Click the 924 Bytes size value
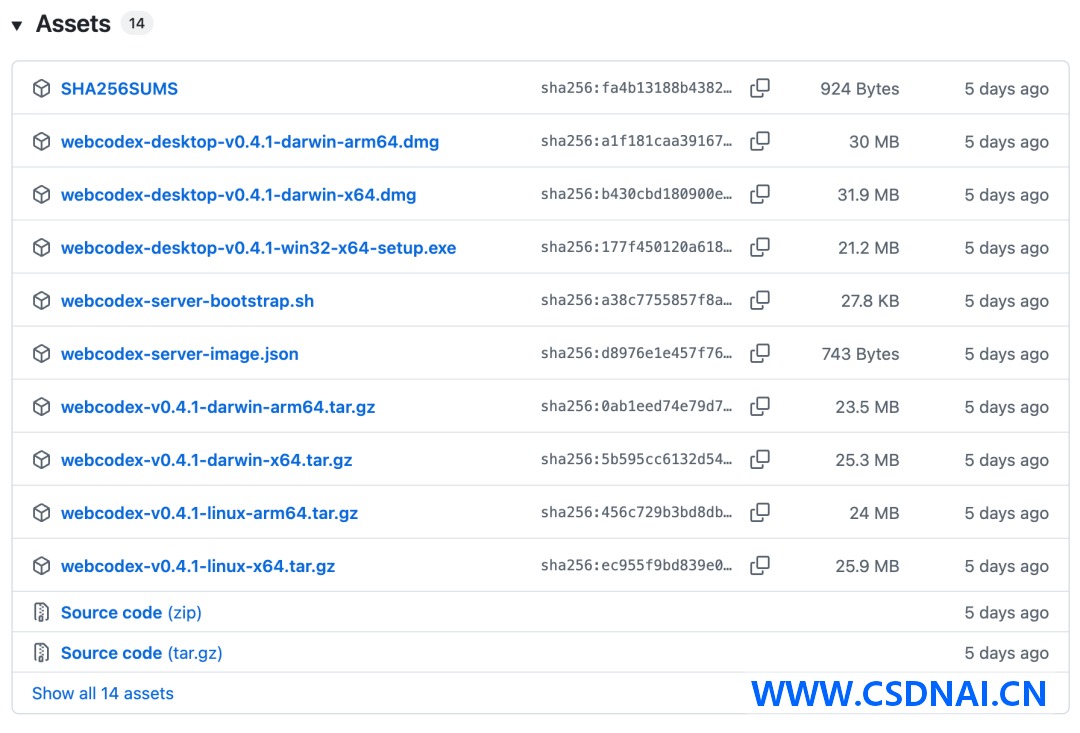1080x733 pixels. pyautogui.click(x=860, y=89)
